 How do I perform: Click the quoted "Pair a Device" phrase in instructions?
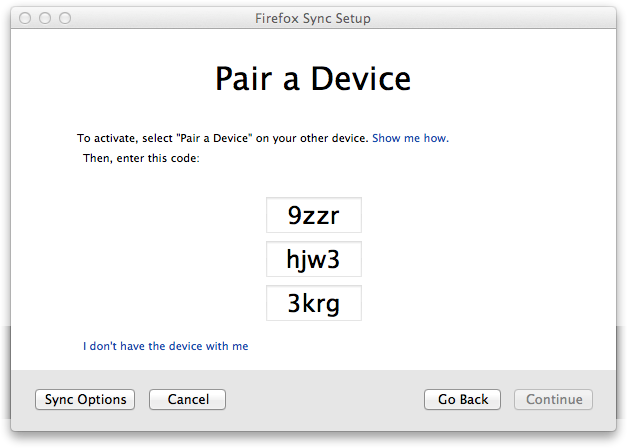(214, 138)
